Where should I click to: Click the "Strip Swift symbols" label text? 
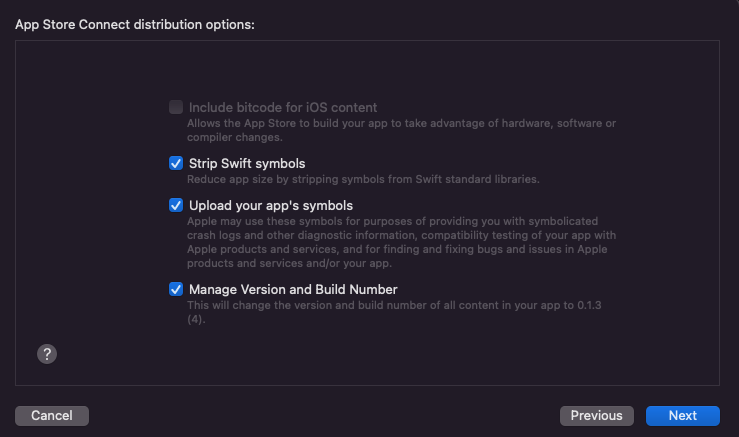(247, 163)
